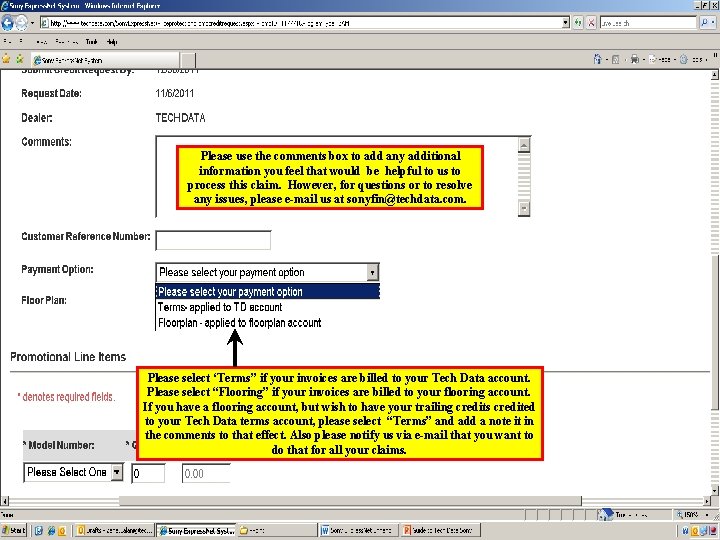
Task: Click the first quick launch icon beside Start
Action: [39, 531]
